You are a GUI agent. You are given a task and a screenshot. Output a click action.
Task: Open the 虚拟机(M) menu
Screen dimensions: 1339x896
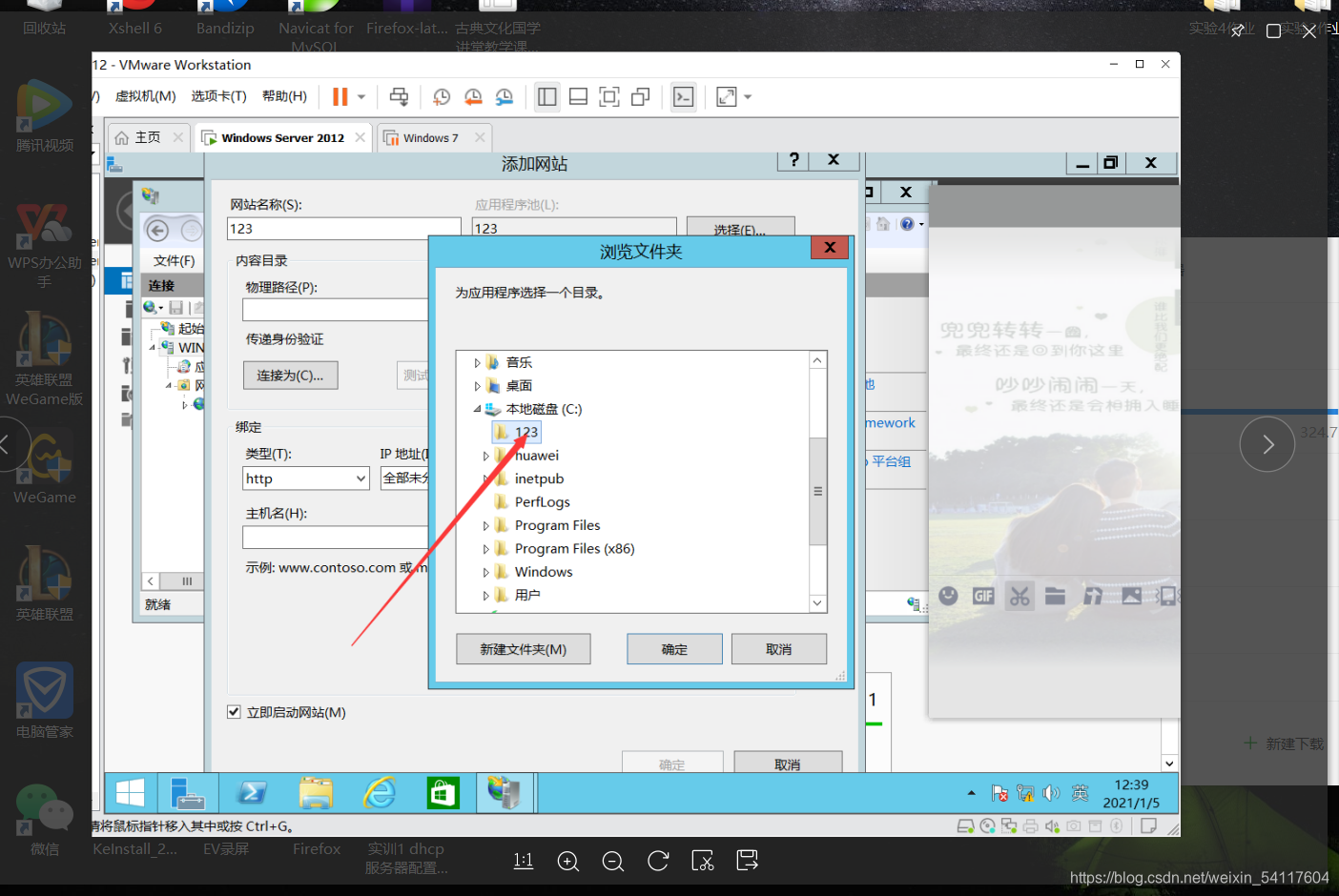(145, 96)
